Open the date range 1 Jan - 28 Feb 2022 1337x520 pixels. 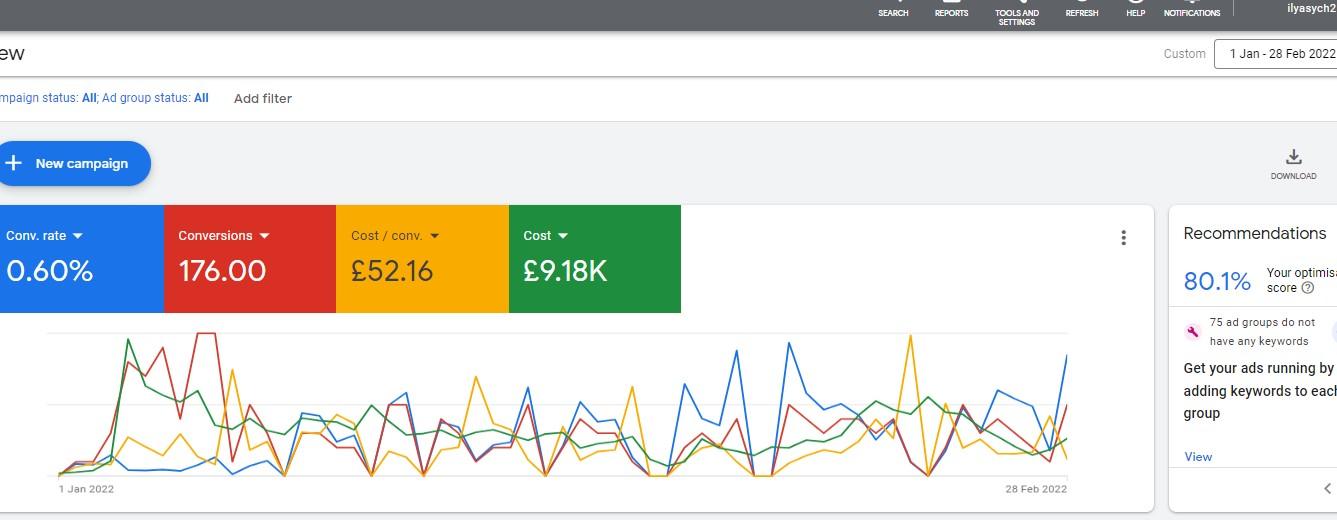1278,54
